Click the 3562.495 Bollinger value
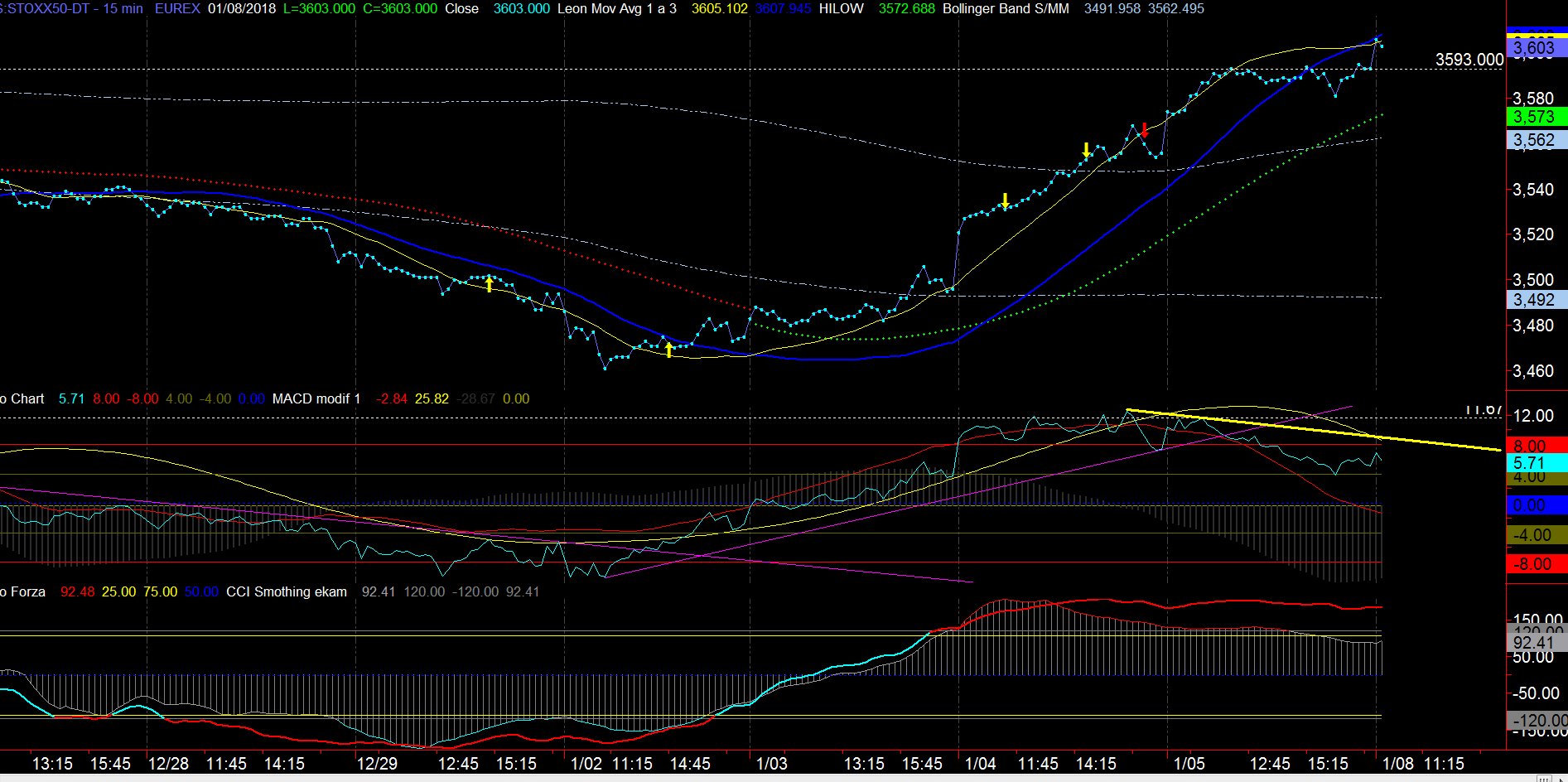Image resolution: width=1568 pixels, height=782 pixels. tap(1175, 8)
